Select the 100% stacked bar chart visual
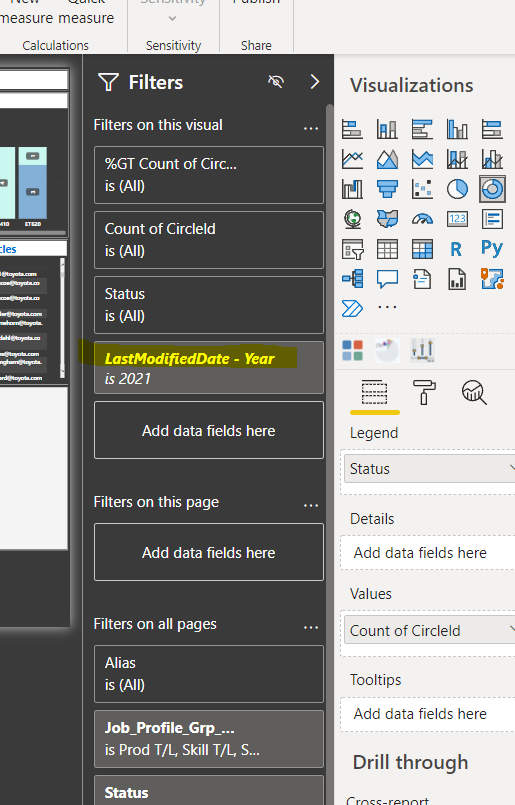The height and width of the screenshot is (805, 515). 492,129
